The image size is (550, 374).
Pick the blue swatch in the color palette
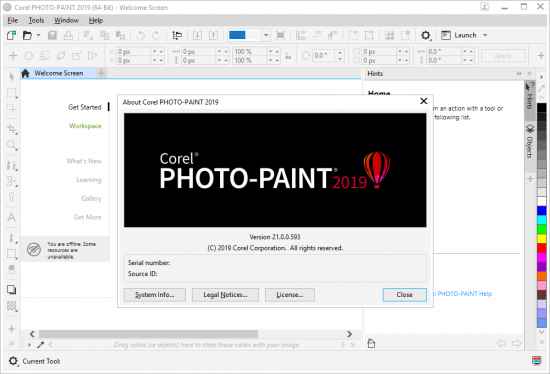point(542,211)
